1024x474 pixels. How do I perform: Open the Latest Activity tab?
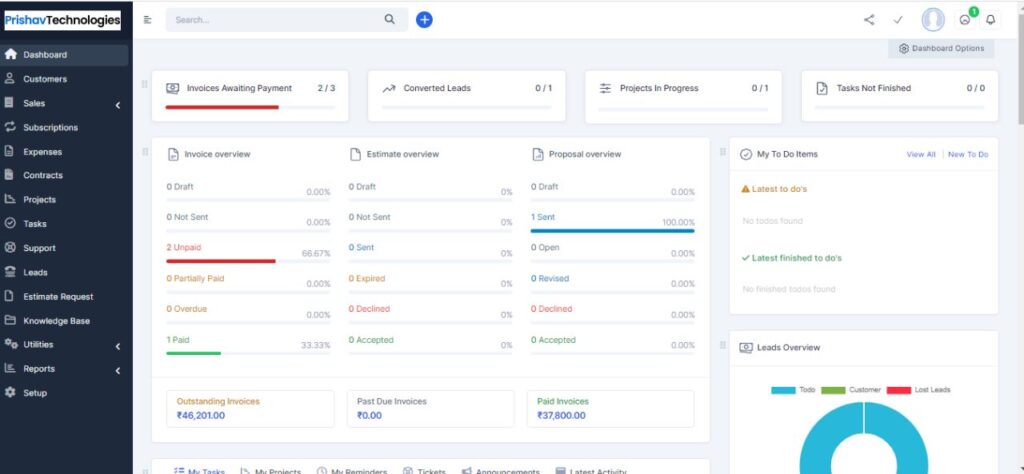pos(591,470)
